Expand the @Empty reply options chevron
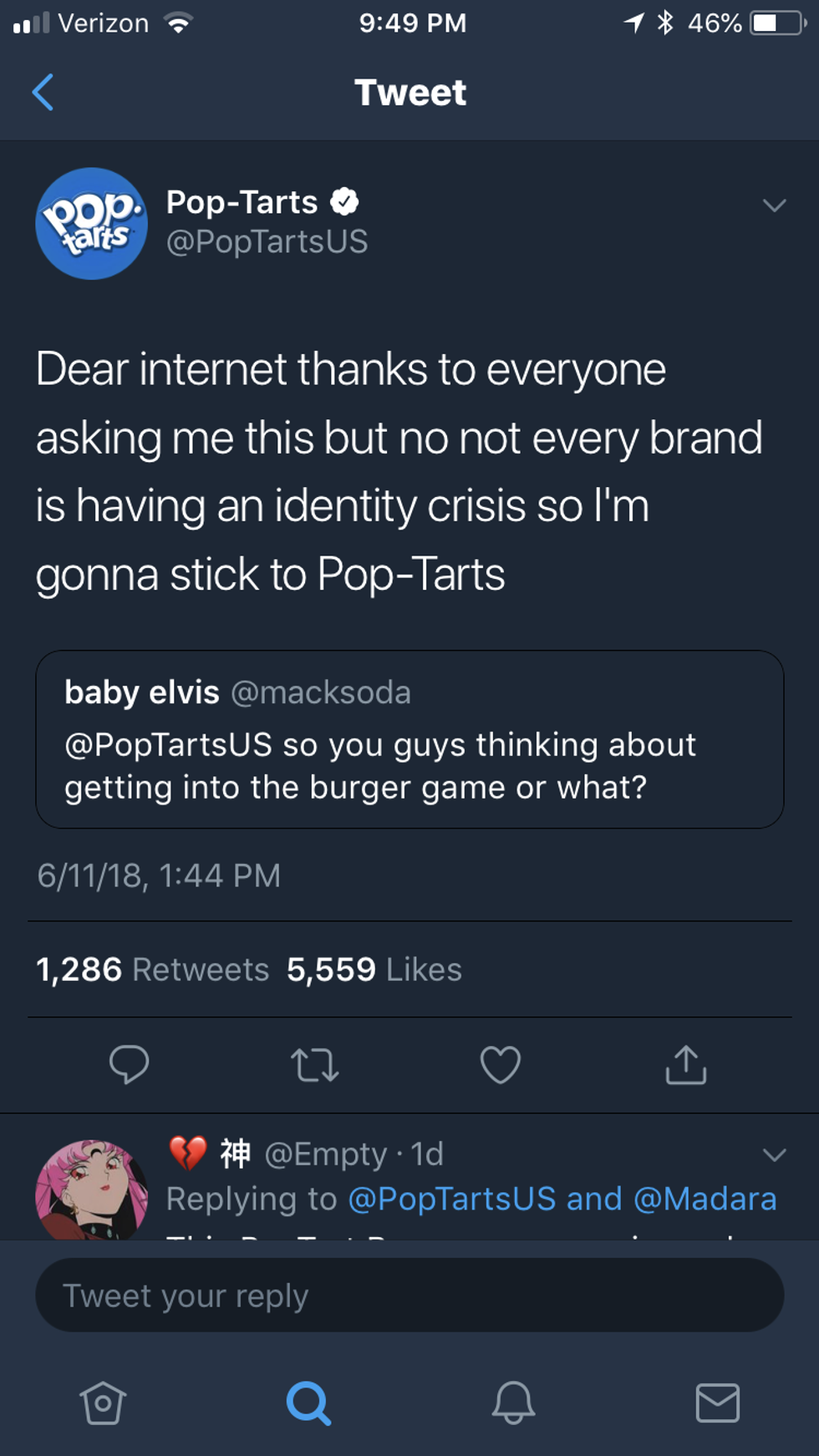 [x=774, y=1155]
